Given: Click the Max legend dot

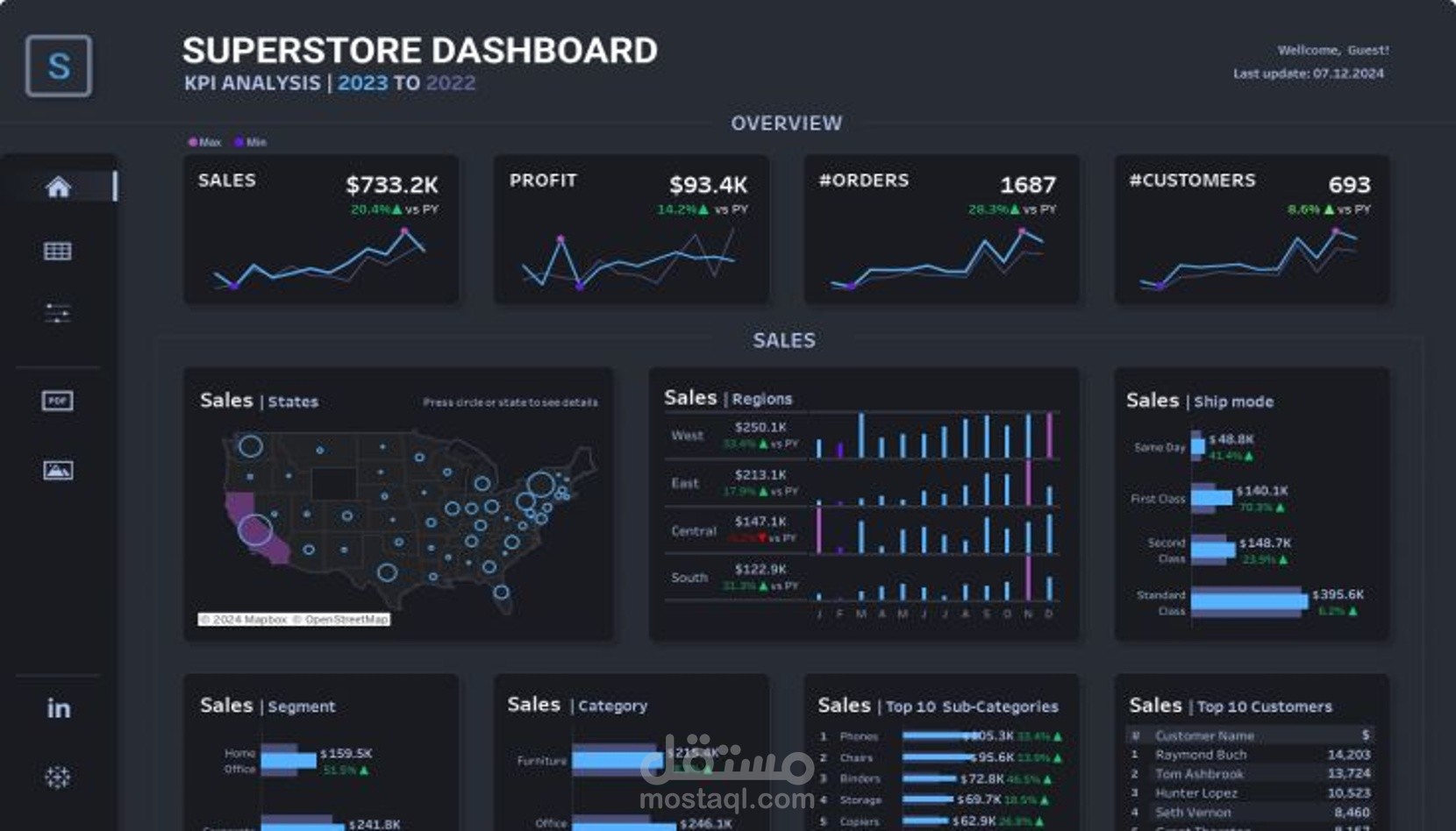Looking at the screenshot, I should 193,142.
